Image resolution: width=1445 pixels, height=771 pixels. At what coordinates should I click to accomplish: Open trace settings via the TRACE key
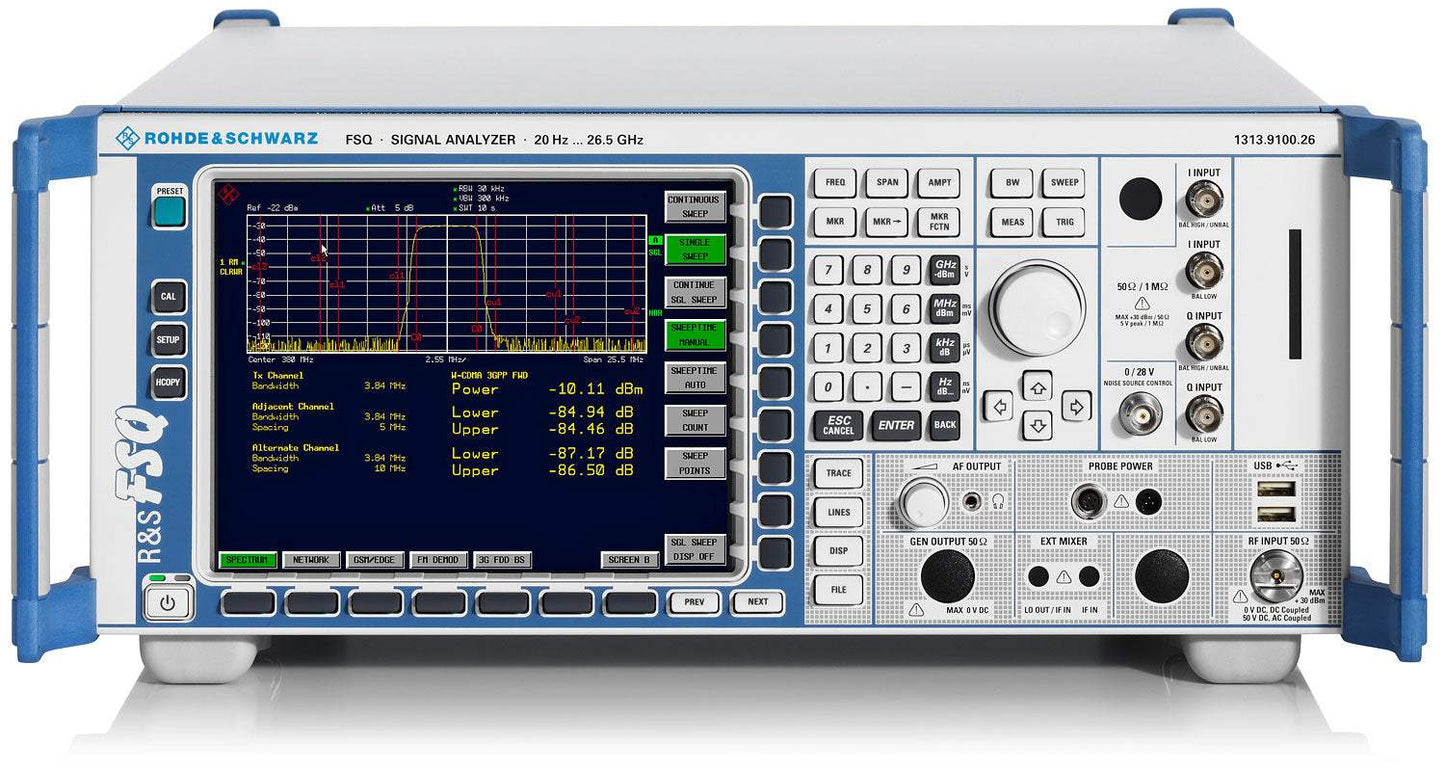coord(837,472)
